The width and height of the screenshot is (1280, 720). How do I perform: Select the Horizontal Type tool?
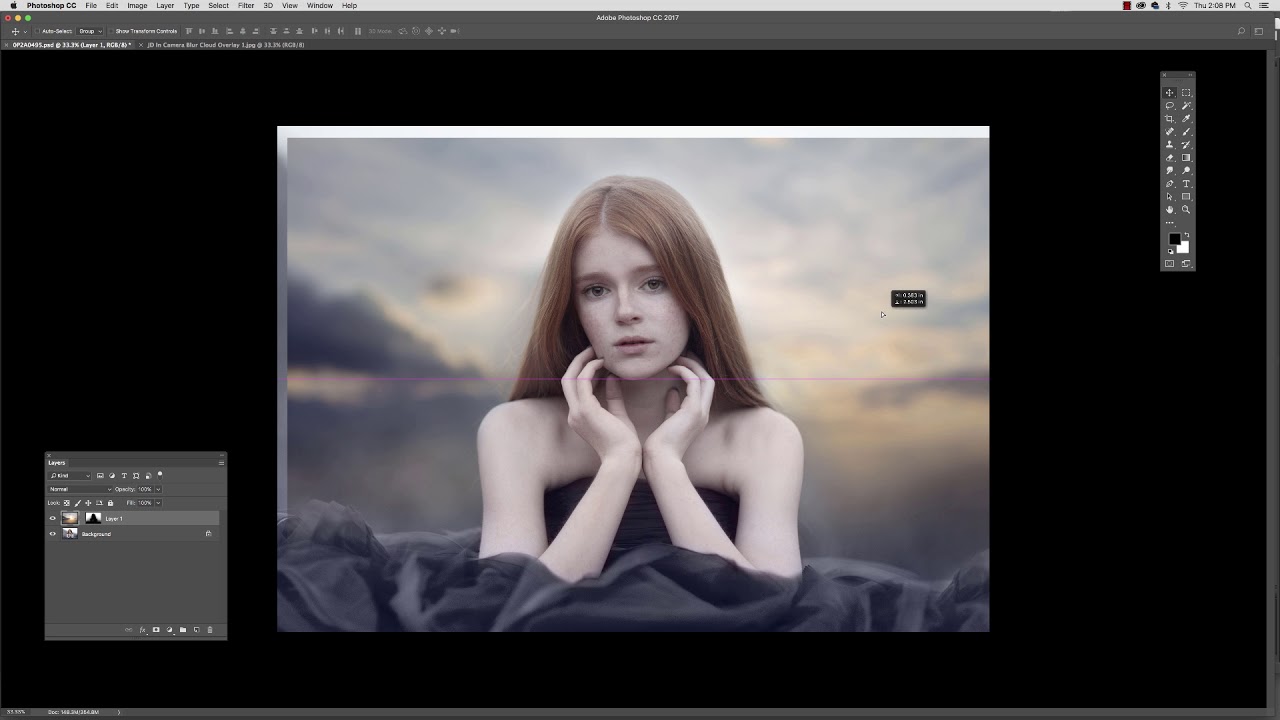[x=1186, y=184]
